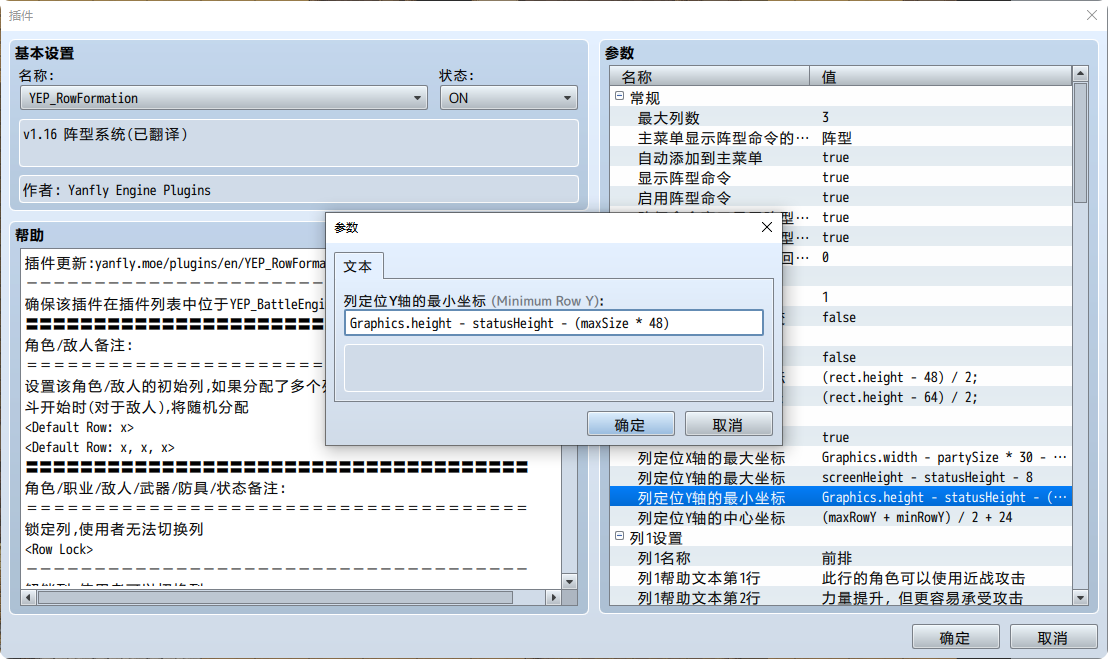This screenshot has height=659, width=1108.
Task: Select 列定位X轴的最大坐标 row
Action: coord(841,458)
